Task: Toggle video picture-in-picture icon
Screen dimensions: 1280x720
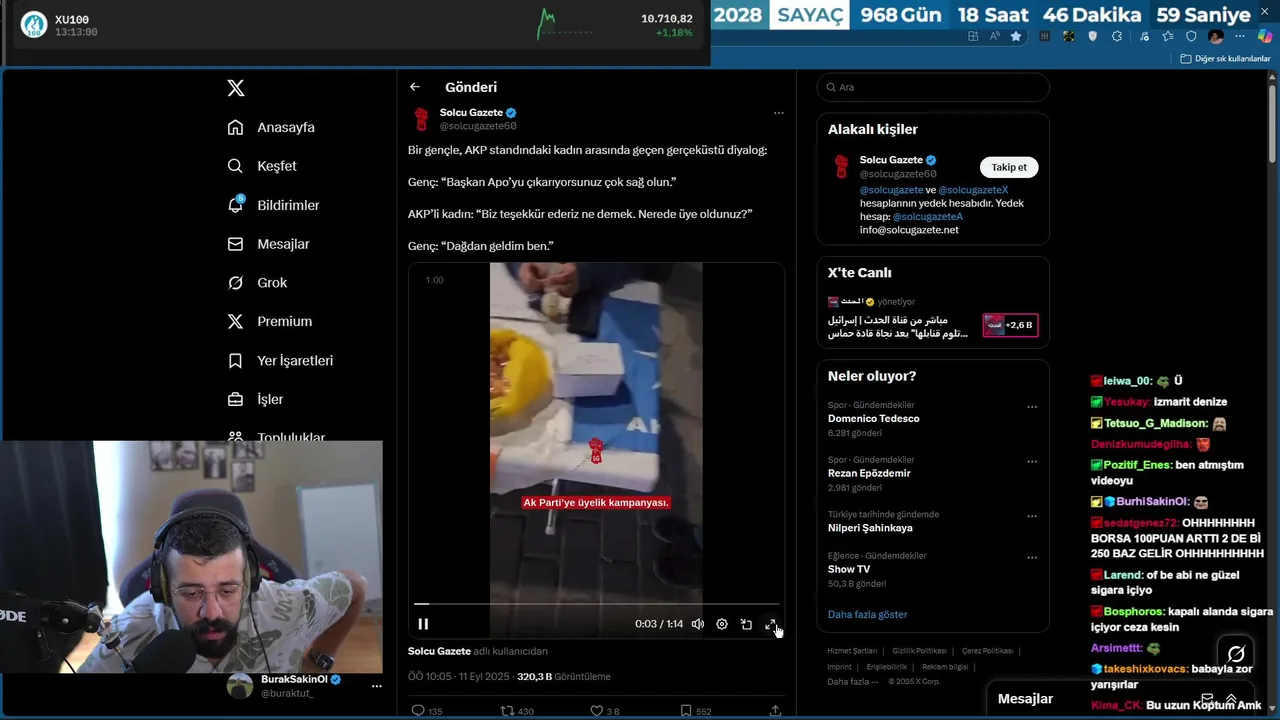Action: point(746,624)
